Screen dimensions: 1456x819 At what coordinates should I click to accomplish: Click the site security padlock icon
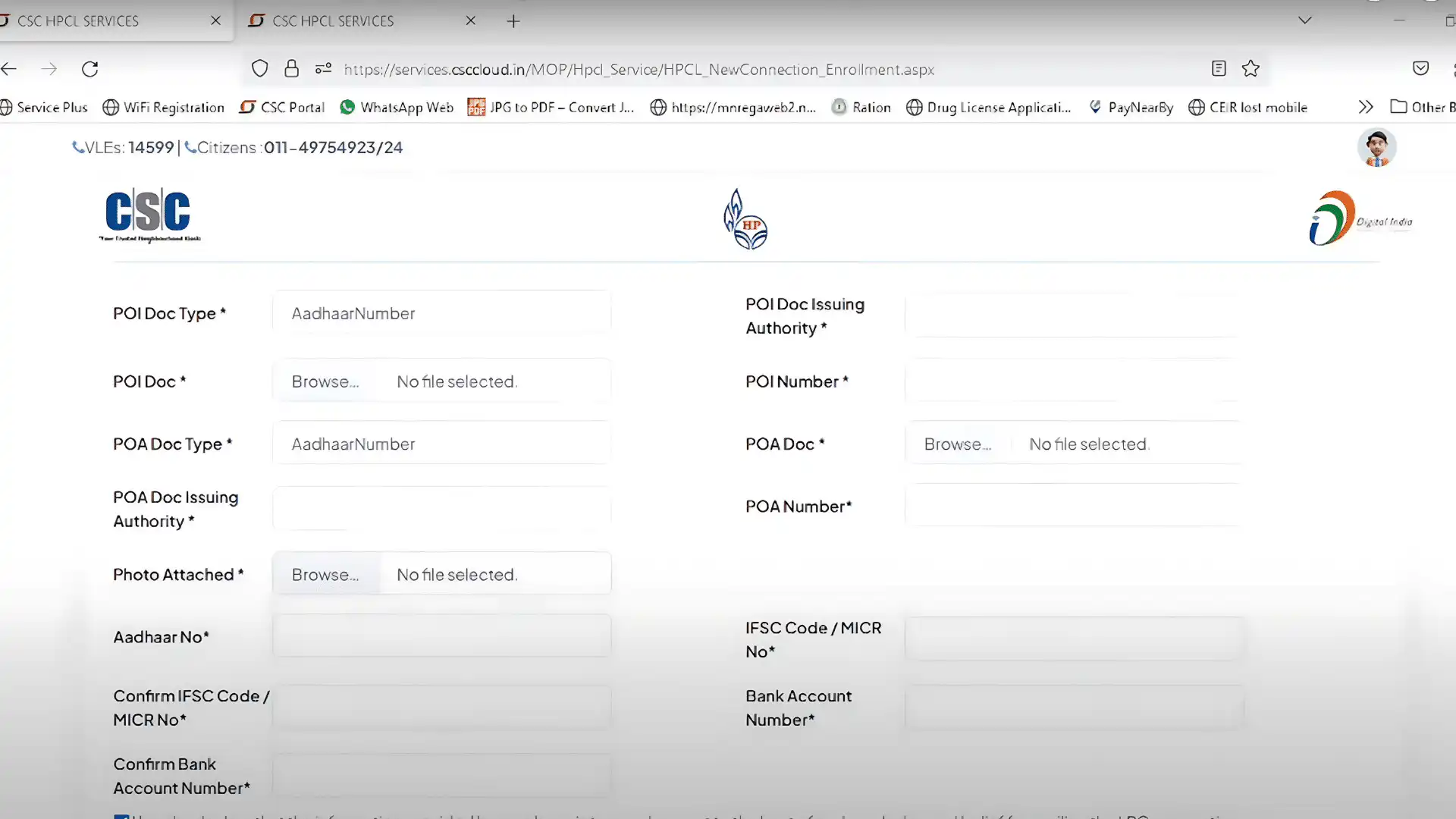291,68
